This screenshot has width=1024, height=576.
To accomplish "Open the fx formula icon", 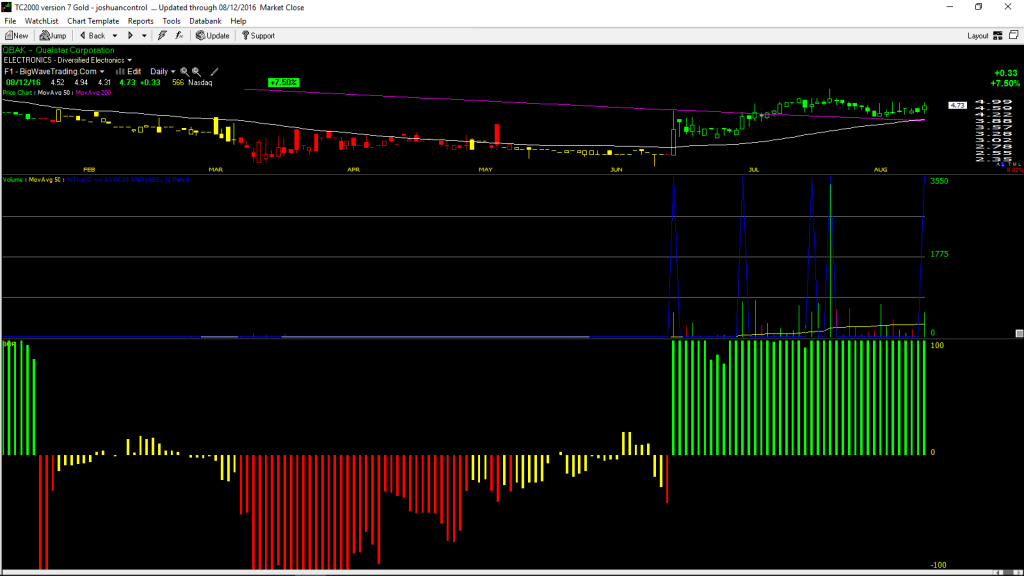I will (x=179, y=36).
